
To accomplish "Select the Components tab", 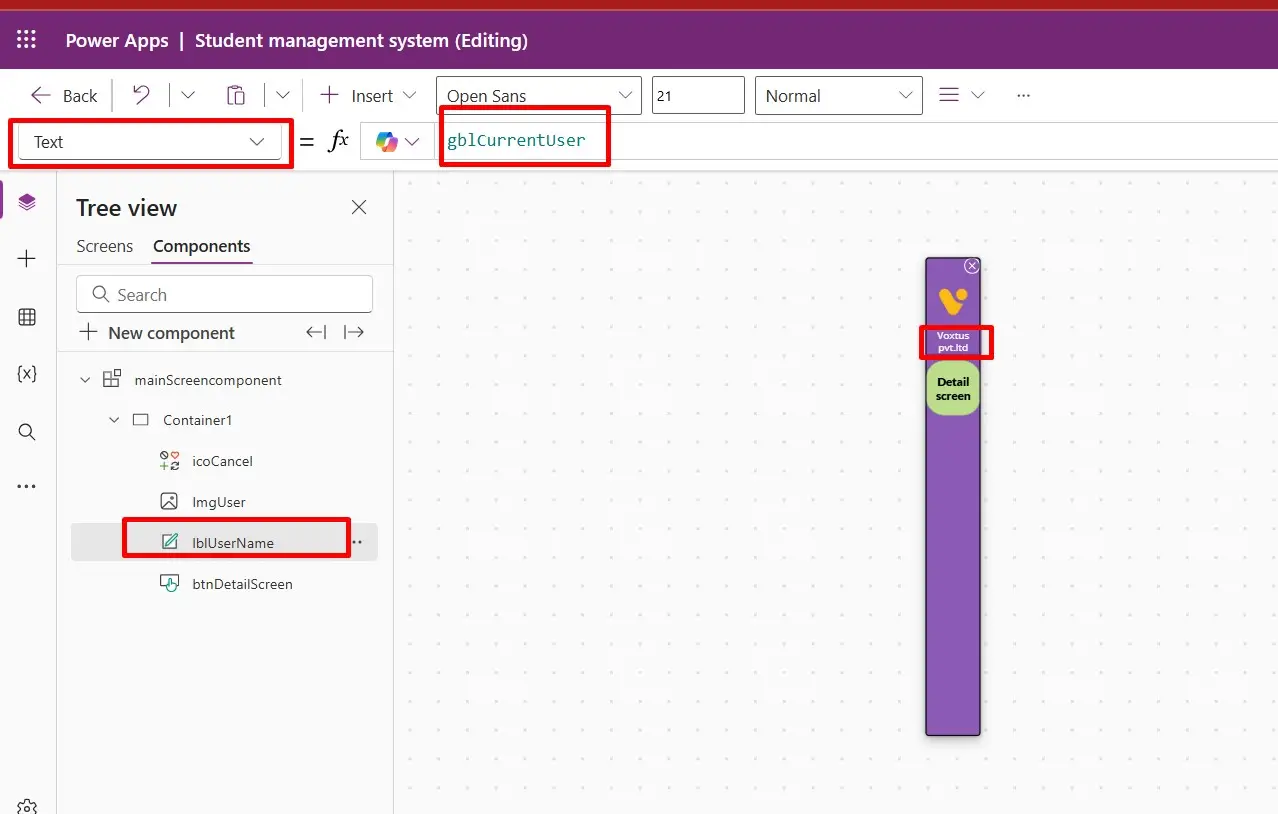I will [x=202, y=246].
